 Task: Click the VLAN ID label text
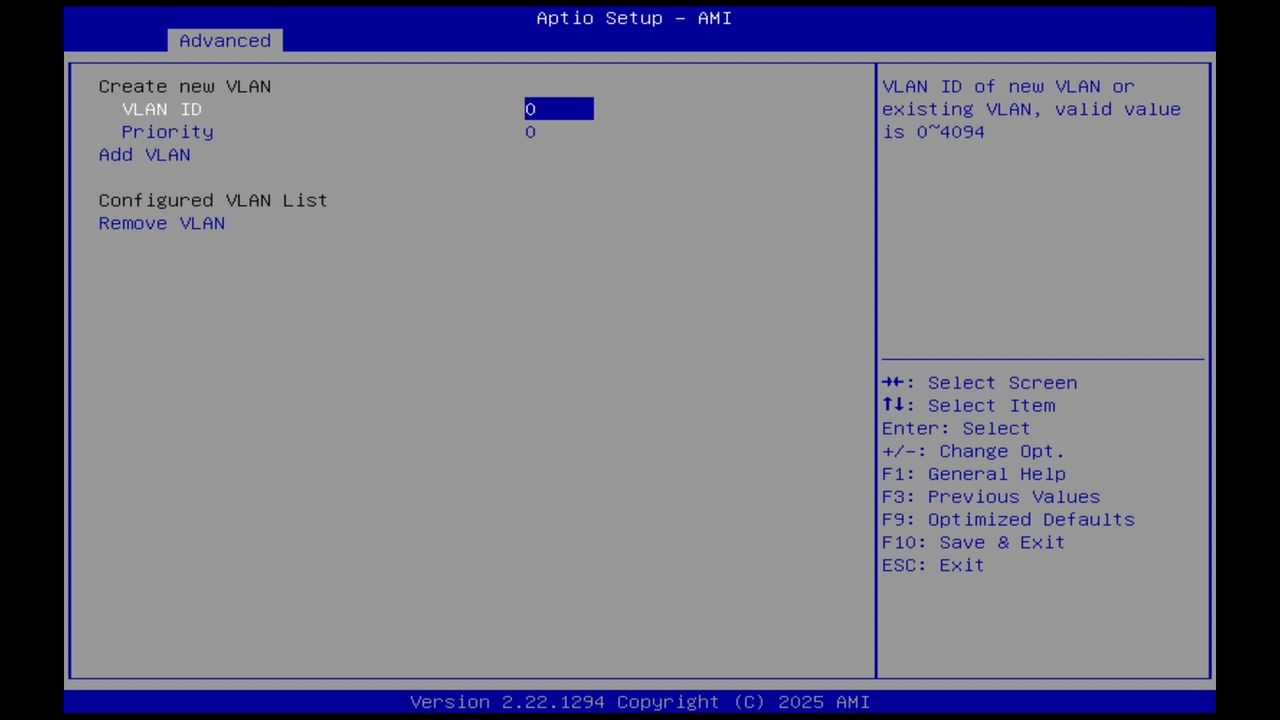161,109
